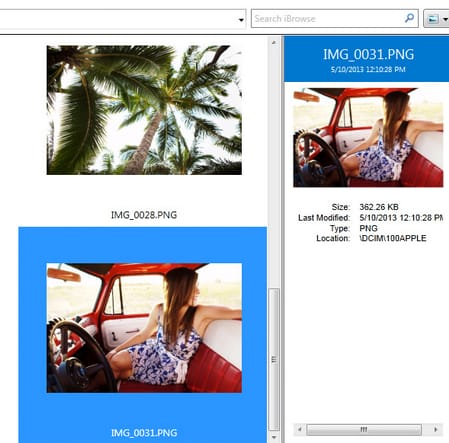Click the IMG_0031.PNG title header in details
The height and width of the screenshot is (443, 449).
(x=368, y=54)
